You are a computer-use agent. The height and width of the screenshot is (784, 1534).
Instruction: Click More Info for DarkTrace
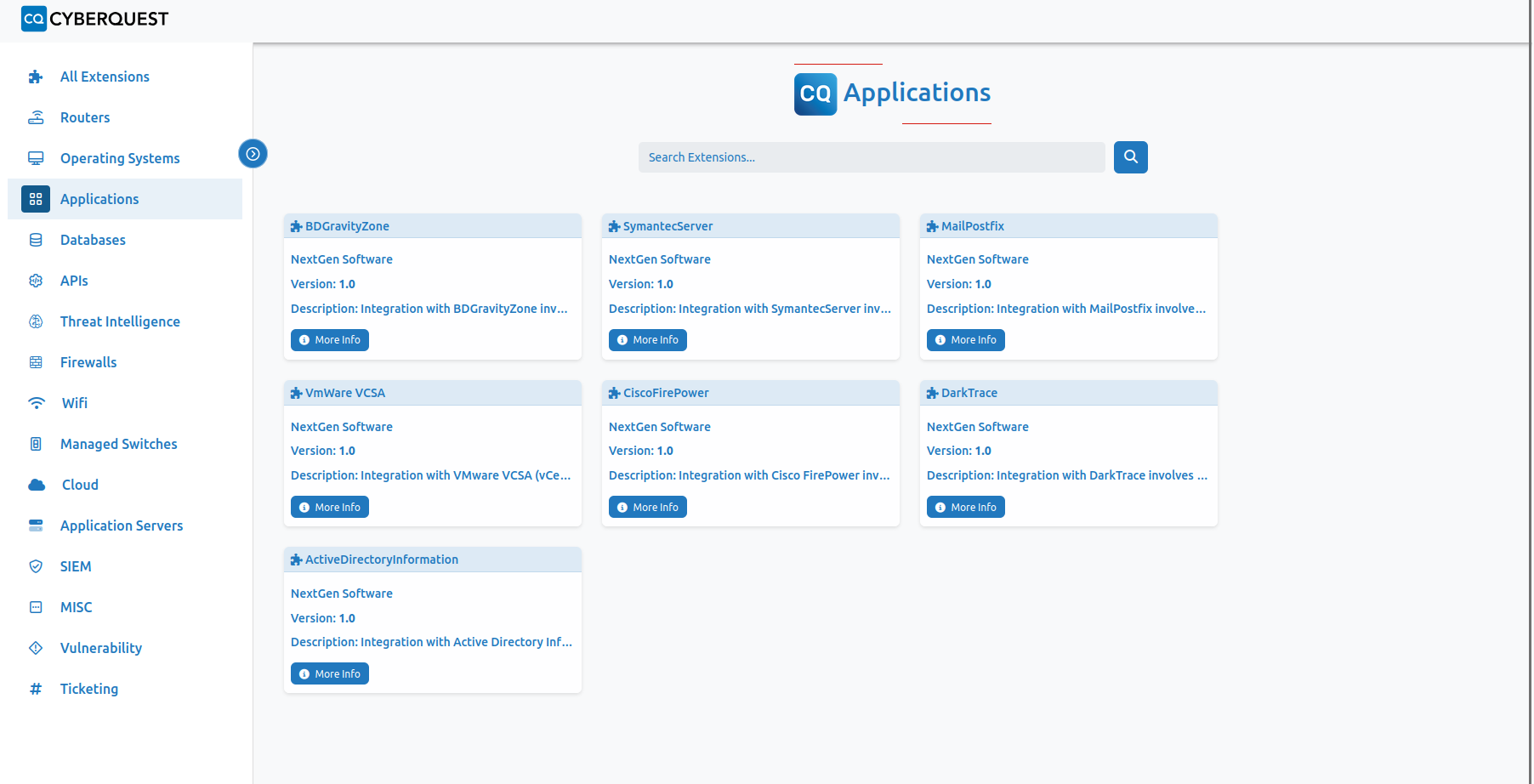[965, 508]
